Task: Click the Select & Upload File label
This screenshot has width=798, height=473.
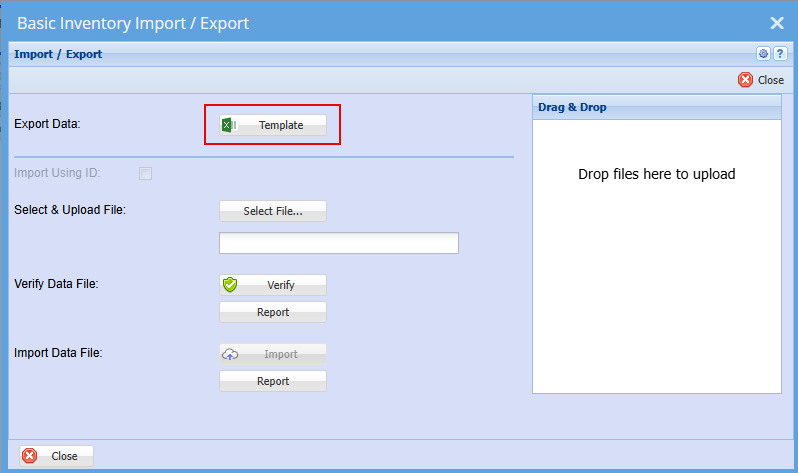Action: click(70, 210)
